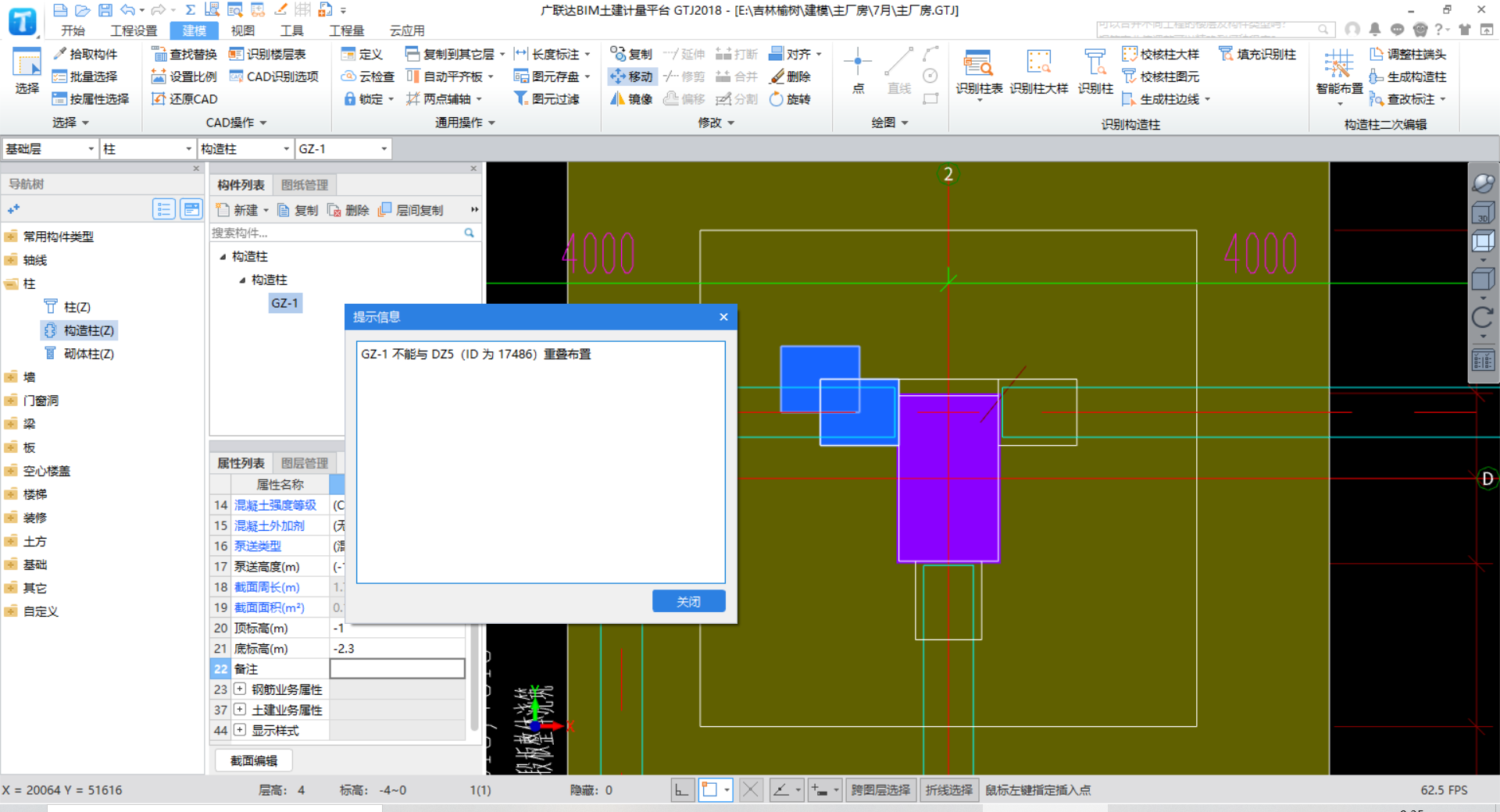
Task: Open the 工程设置 ribbon tab
Action: tap(134, 30)
